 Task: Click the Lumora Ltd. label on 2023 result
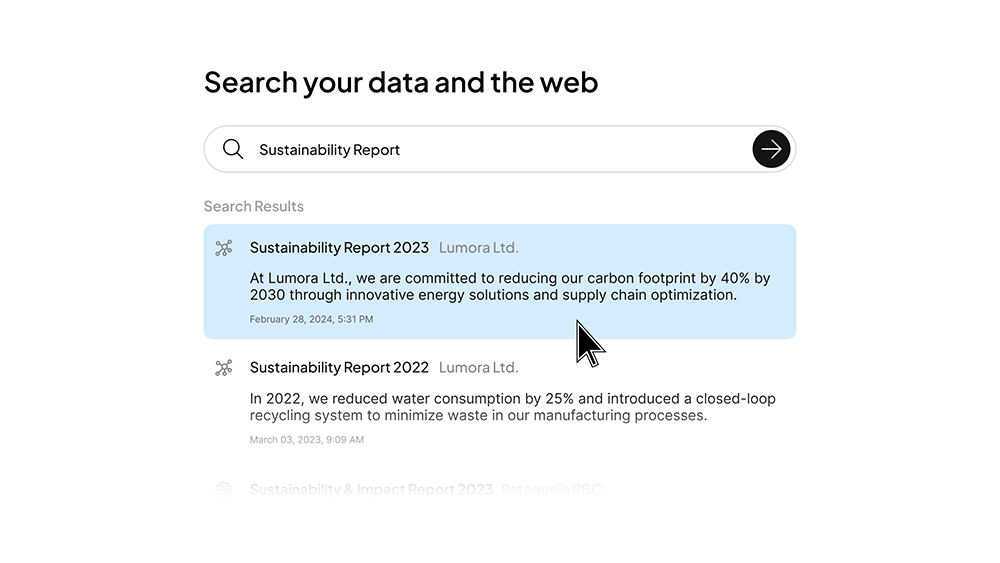pos(478,247)
